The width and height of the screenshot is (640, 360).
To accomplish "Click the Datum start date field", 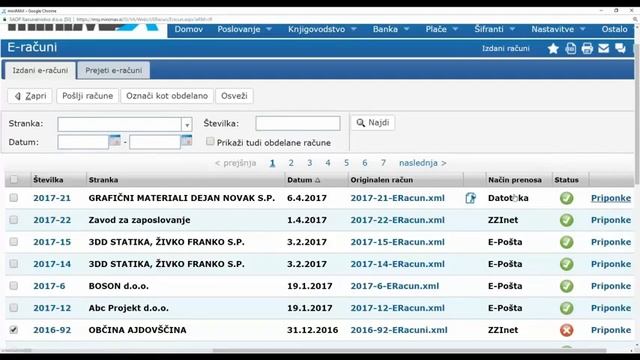I will [83, 142].
